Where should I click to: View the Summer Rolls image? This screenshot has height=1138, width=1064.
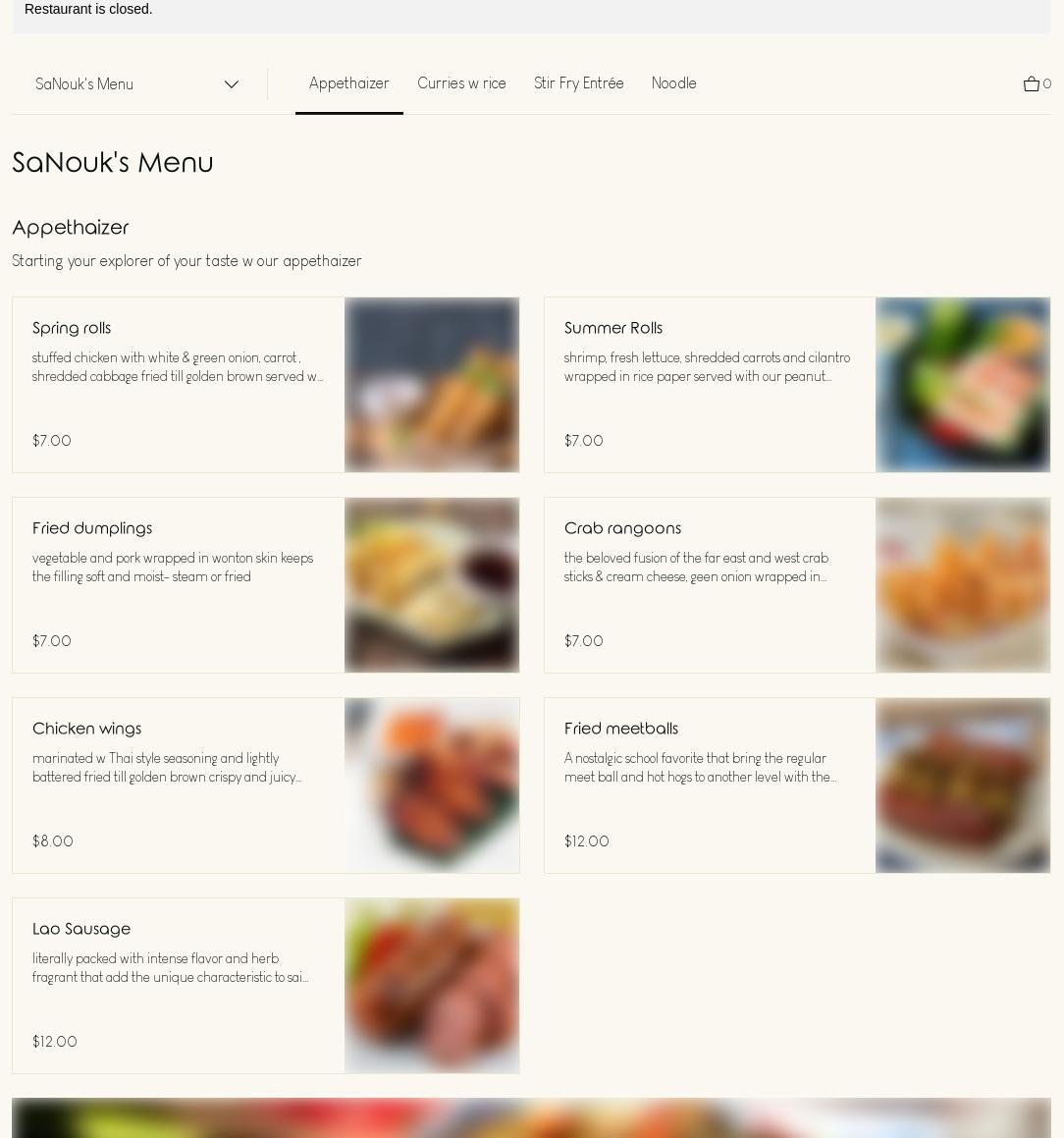point(963,385)
